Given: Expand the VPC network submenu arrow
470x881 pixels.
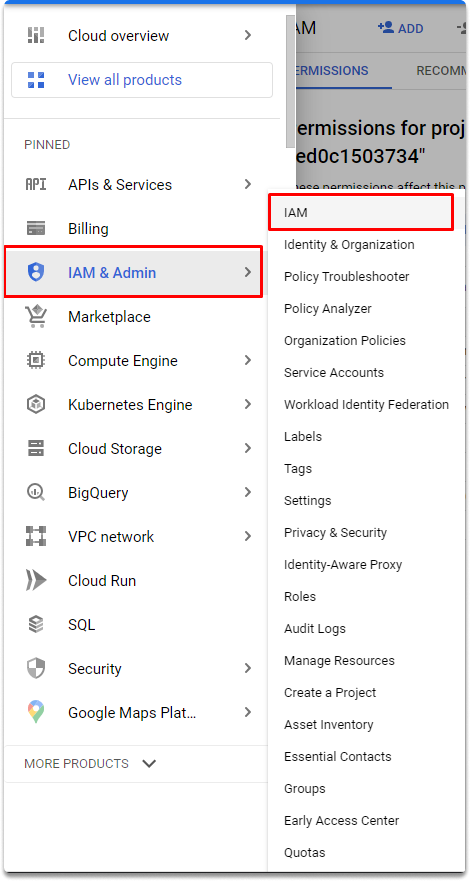Looking at the screenshot, I should pos(248,537).
